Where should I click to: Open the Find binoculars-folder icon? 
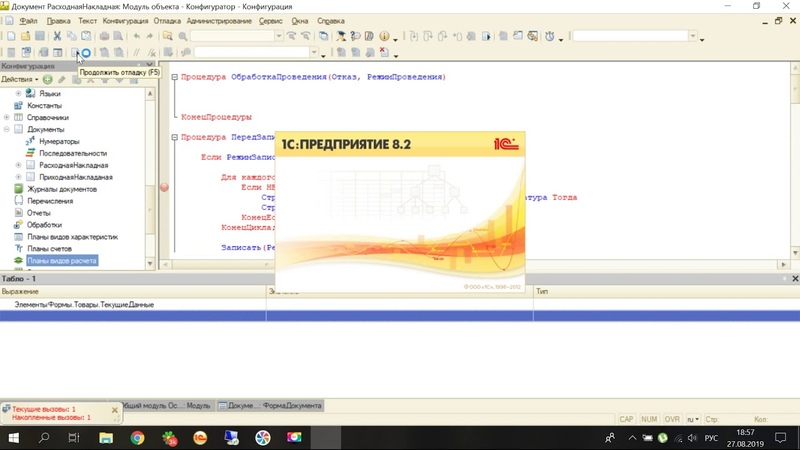point(167,36)
